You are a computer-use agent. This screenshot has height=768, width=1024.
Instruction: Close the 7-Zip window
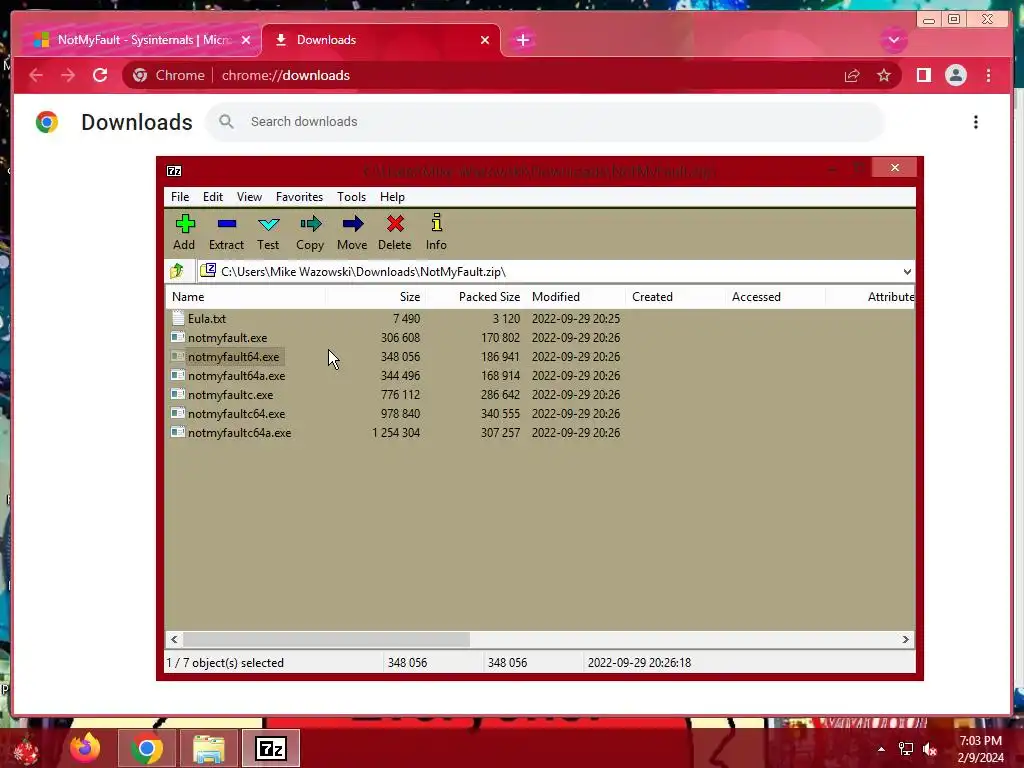coord(895,168)
